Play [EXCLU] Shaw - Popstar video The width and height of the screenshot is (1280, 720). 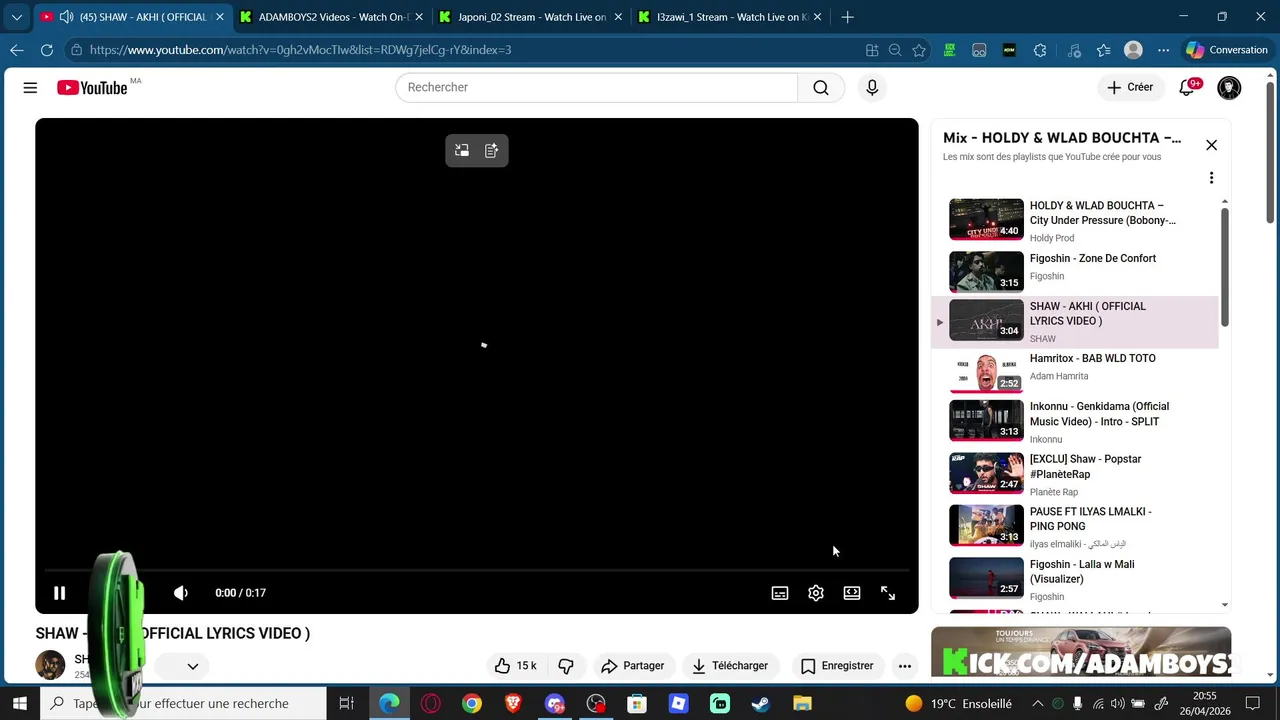[x=1076, y=474]
